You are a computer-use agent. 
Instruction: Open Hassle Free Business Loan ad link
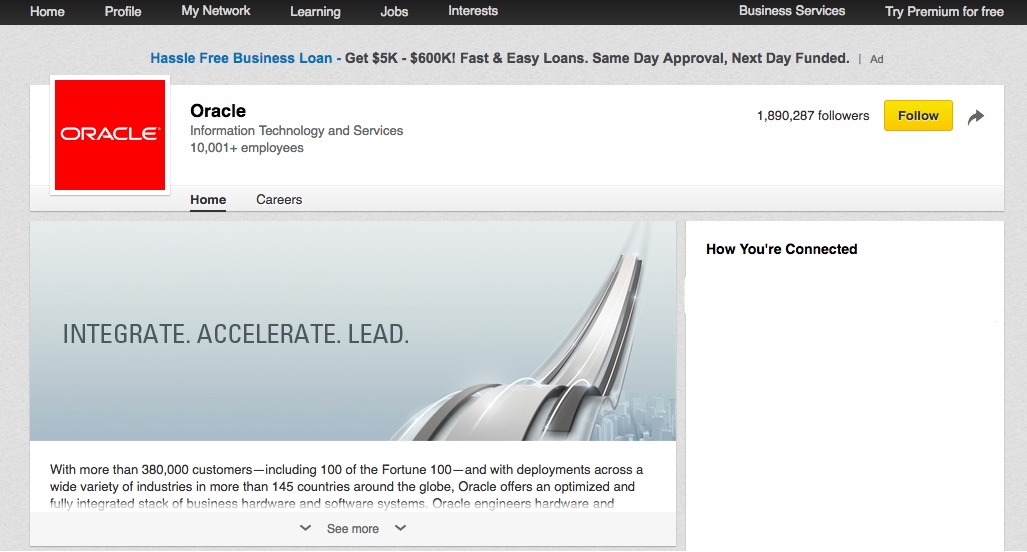pos(241,58)
